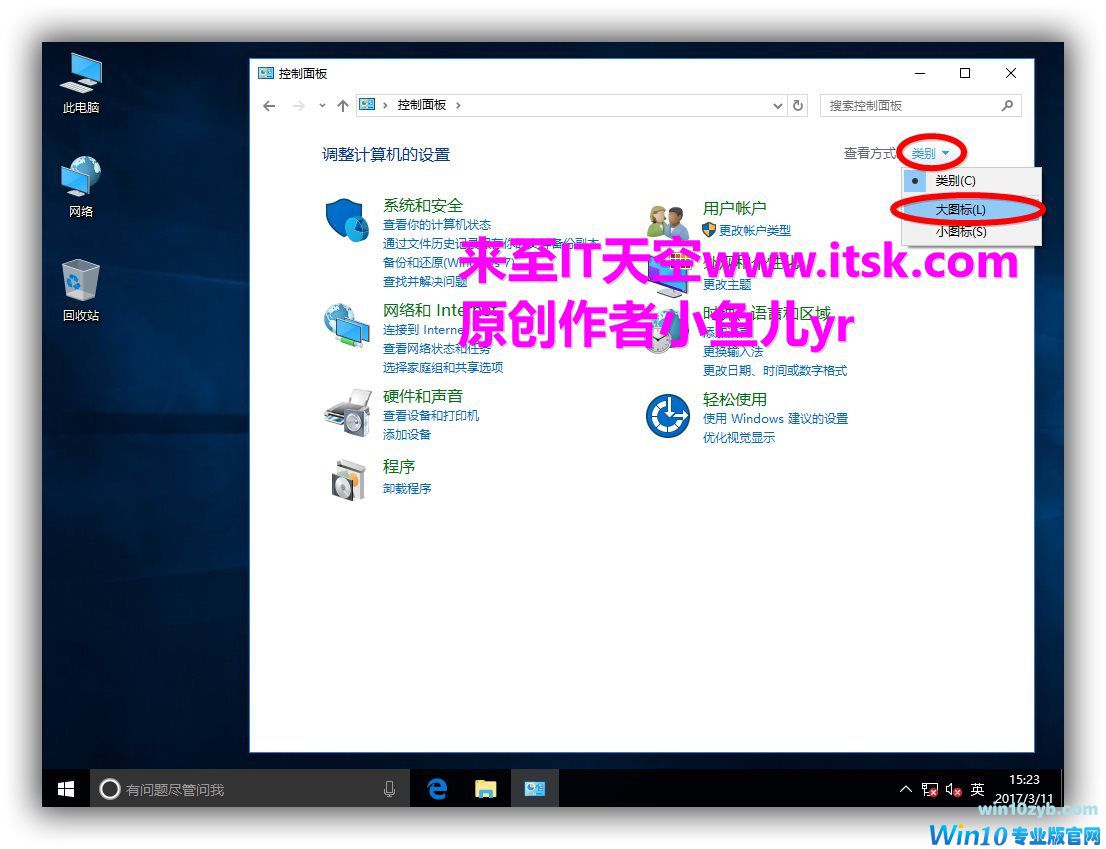Click the 添加设备 link
Viewport: 1106px width, 849px height.
tap(407, 435)
